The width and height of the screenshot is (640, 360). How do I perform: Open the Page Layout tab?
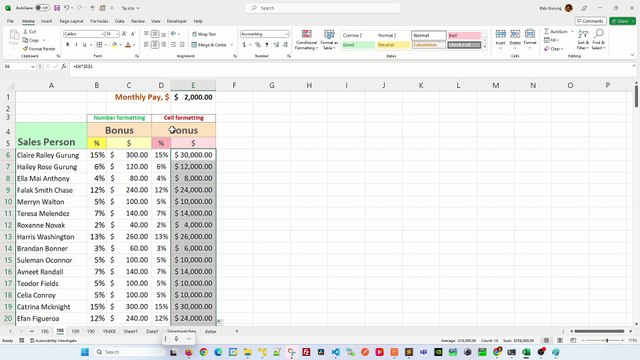(x=71, y=21)
